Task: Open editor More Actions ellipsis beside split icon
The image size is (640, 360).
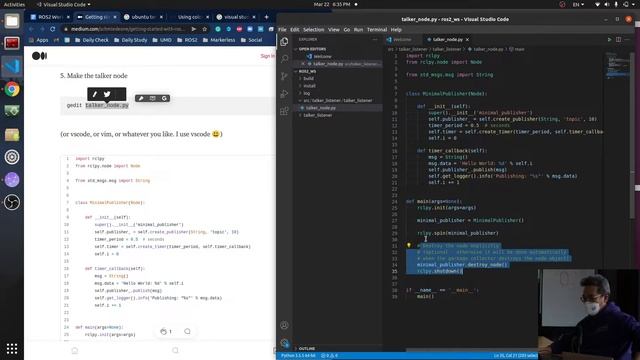Action: 628,40
